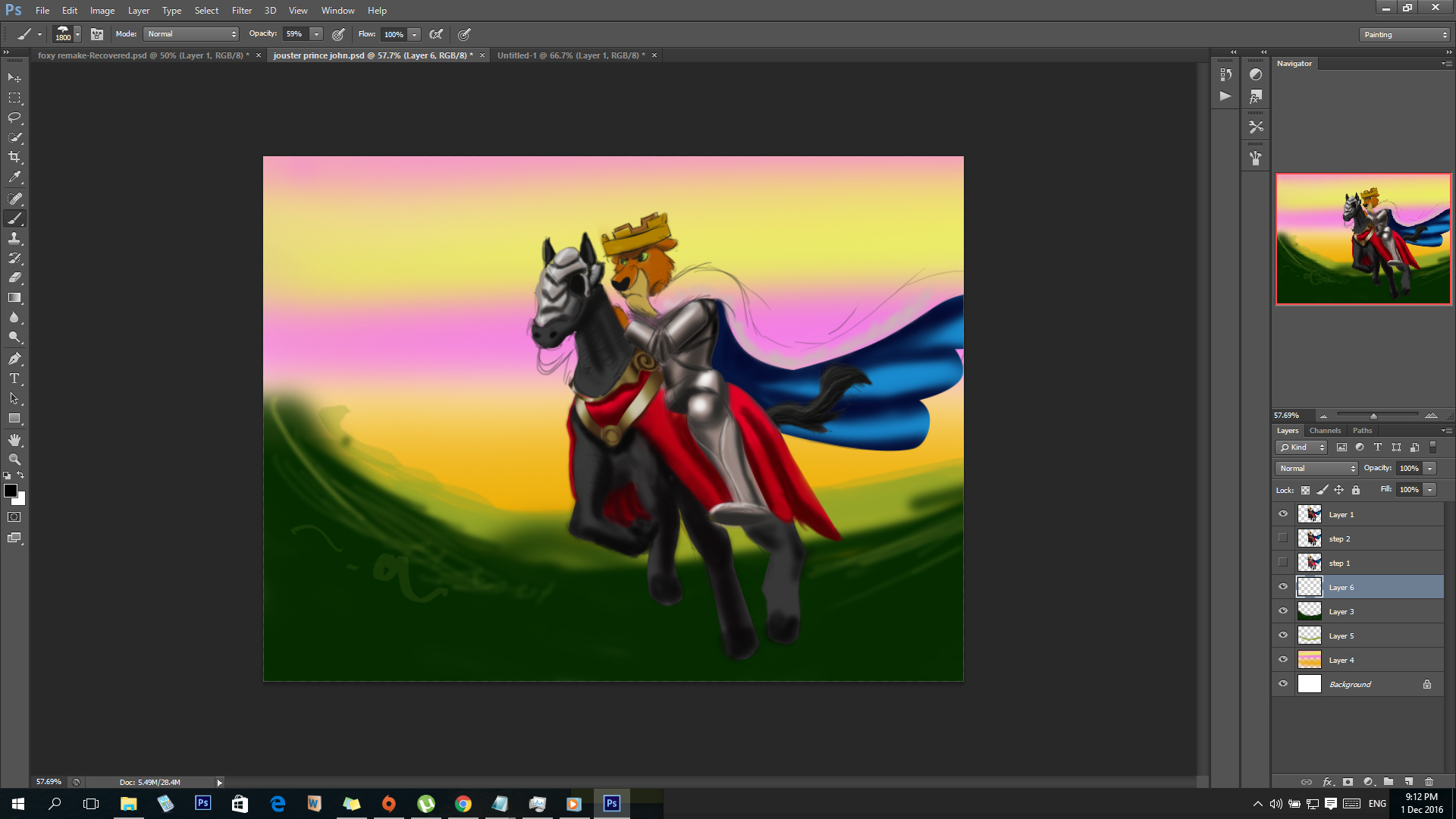Click the foreground color swatch
The height and width of the screenshot is (819, 1456).
coord(11,491)
